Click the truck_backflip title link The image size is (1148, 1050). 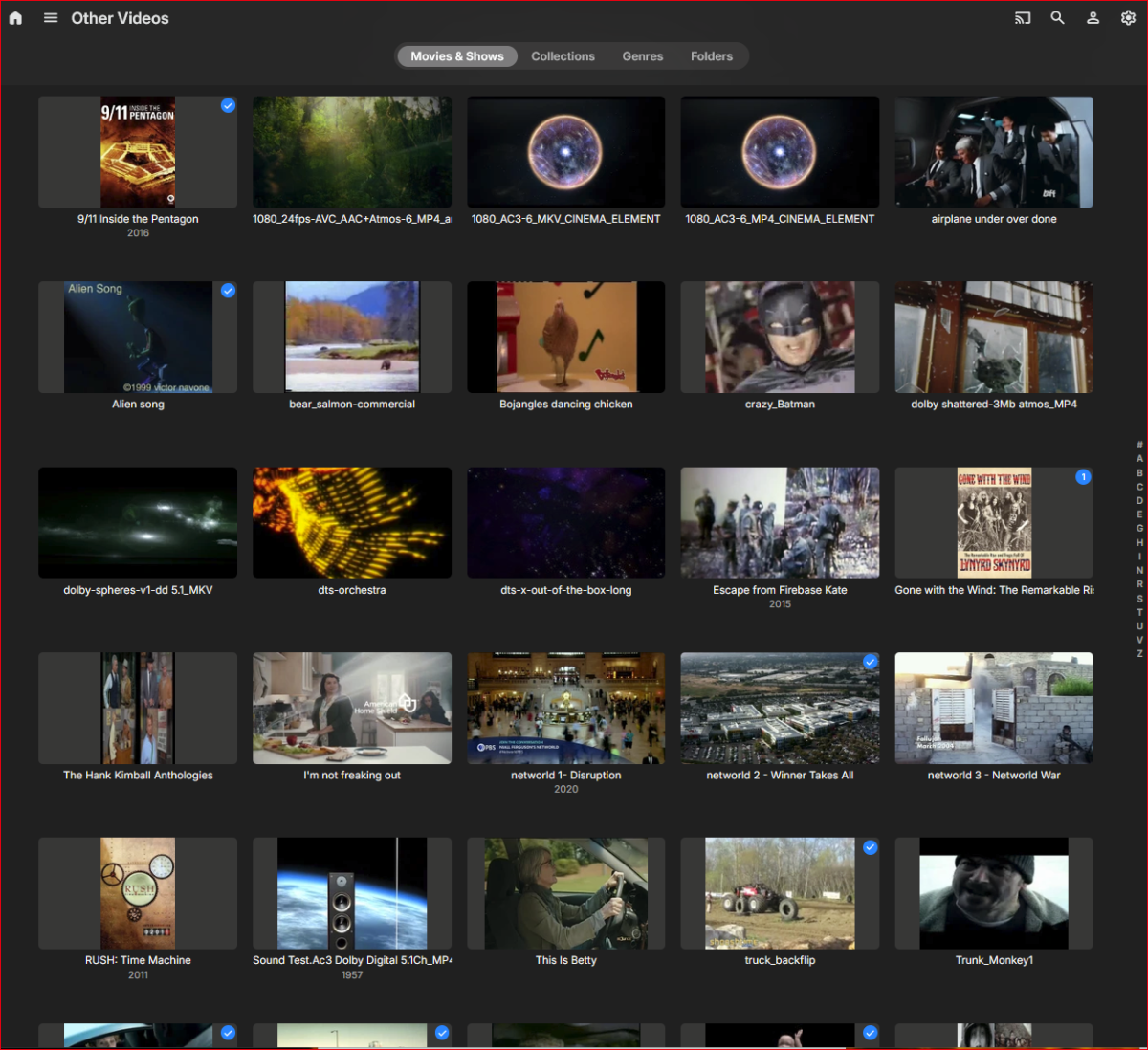(x=780, y=960)
